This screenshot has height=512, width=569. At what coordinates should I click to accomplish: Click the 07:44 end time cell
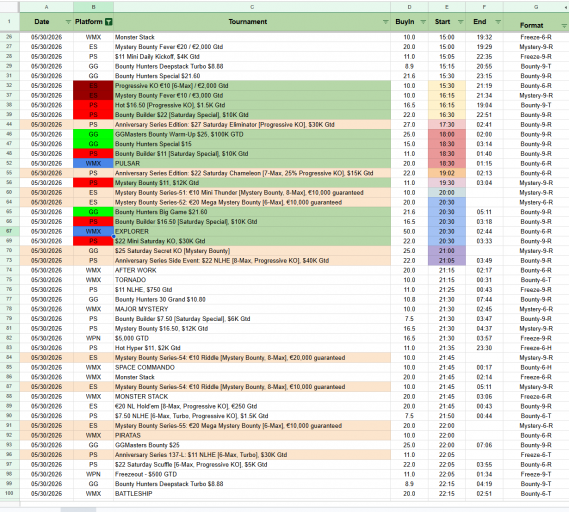[484, 299]
